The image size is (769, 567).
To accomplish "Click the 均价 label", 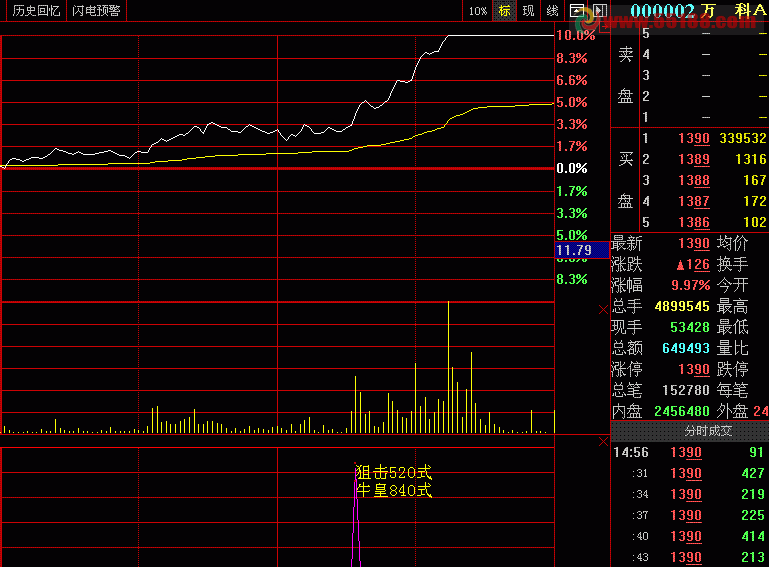I will coord(732,243).
